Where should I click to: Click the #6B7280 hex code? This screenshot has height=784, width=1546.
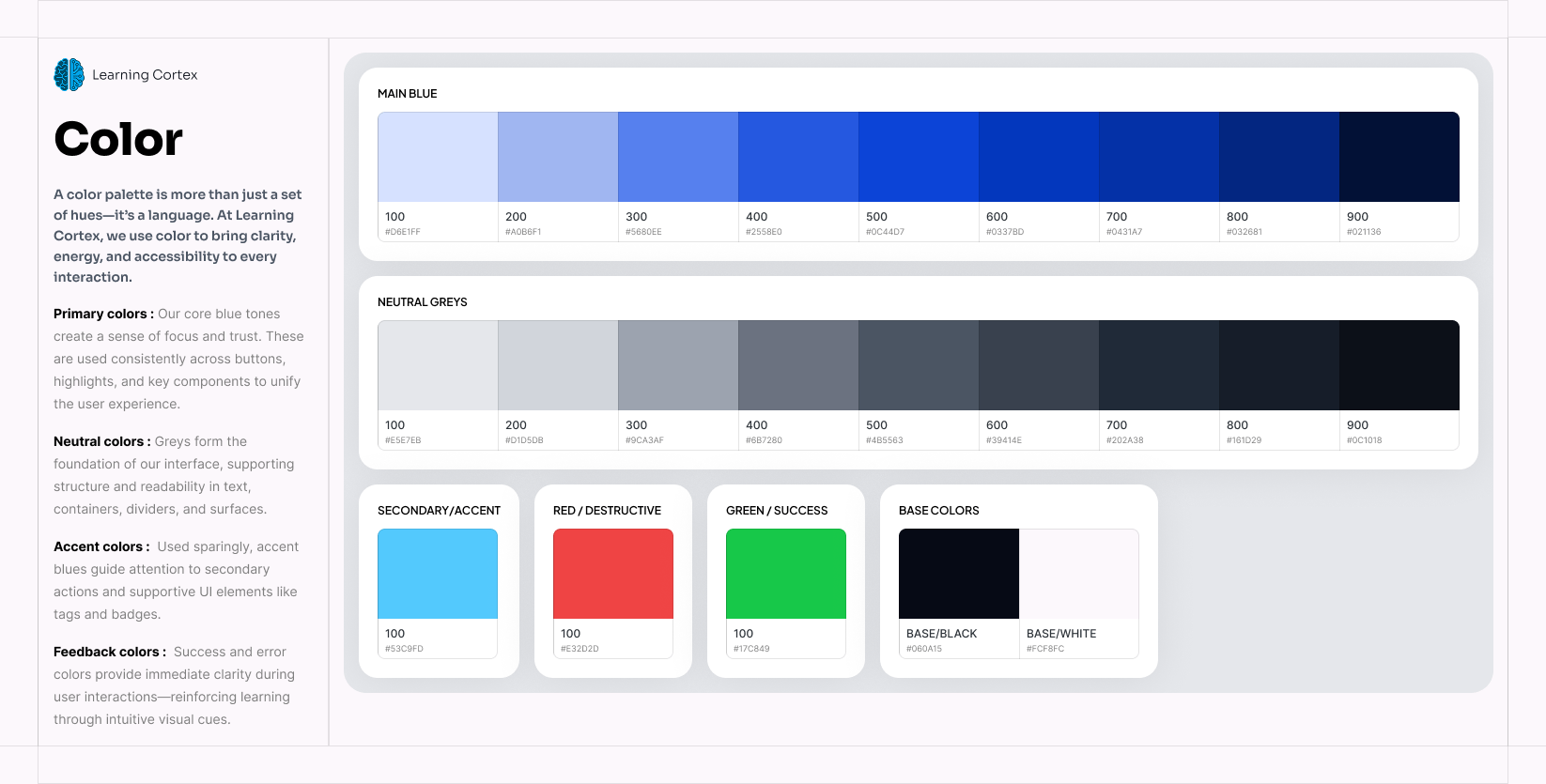[x=764, y=440]
